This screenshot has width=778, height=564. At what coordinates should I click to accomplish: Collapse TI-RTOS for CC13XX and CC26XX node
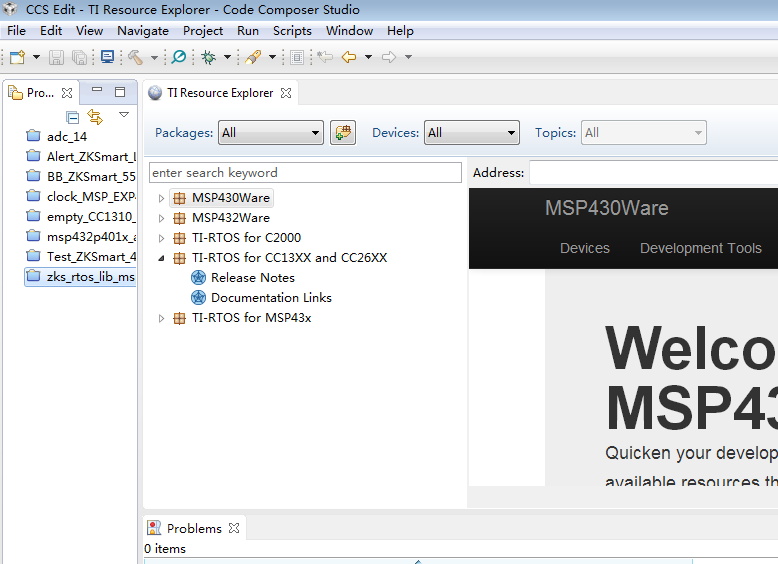pyautogui.click(x=161, y=258)
